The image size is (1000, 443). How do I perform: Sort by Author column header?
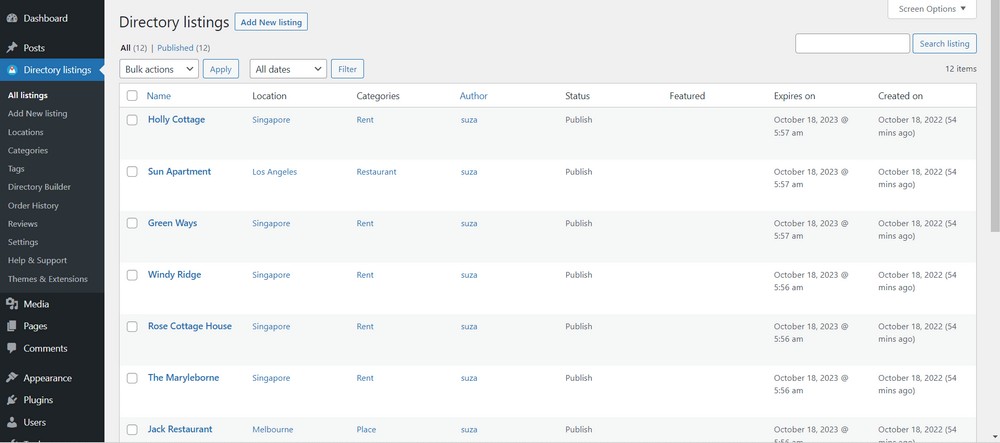pyautogui.click(x=473, y=96)
